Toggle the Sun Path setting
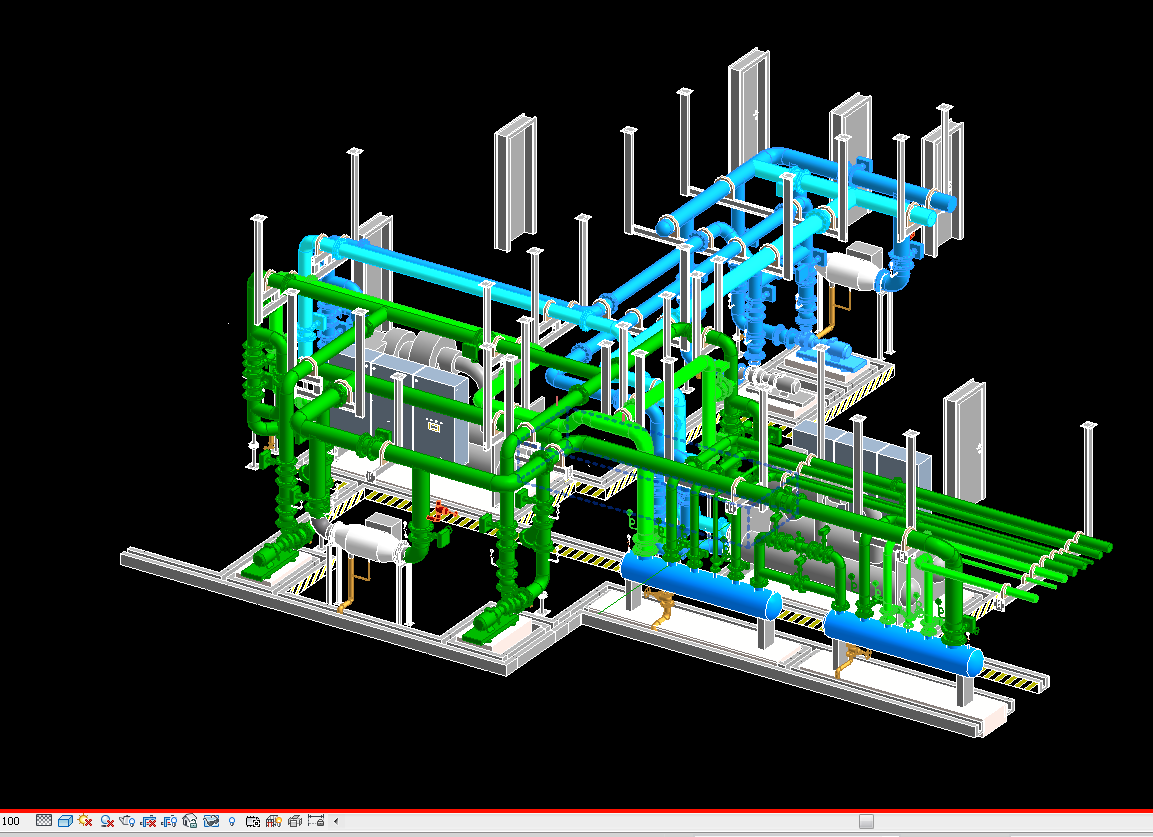The width and height of the screenshot is (1153, 837). click(x=85, y=821)
